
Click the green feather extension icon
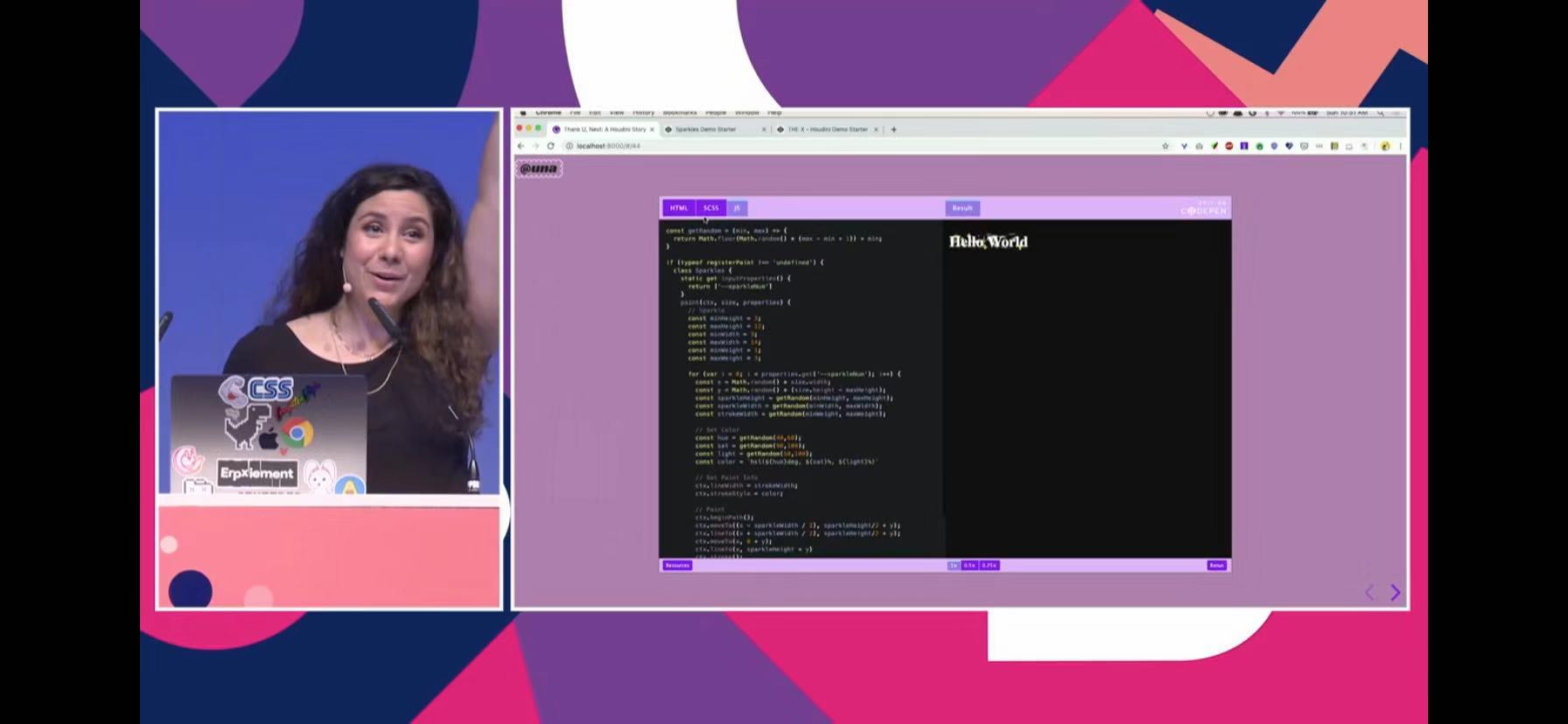(x=1214, y=146)
